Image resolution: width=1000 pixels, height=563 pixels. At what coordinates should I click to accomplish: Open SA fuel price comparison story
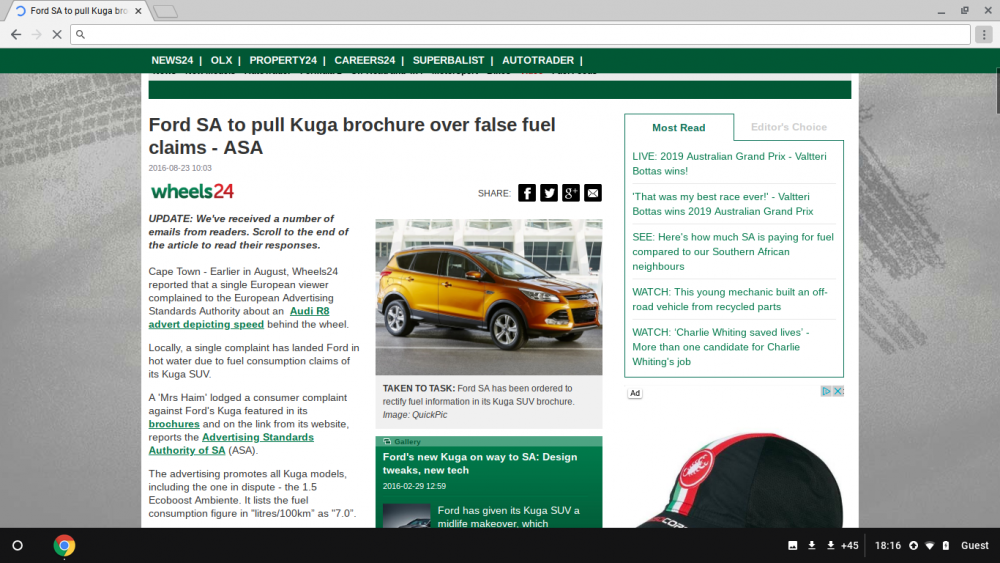[733, 251]
